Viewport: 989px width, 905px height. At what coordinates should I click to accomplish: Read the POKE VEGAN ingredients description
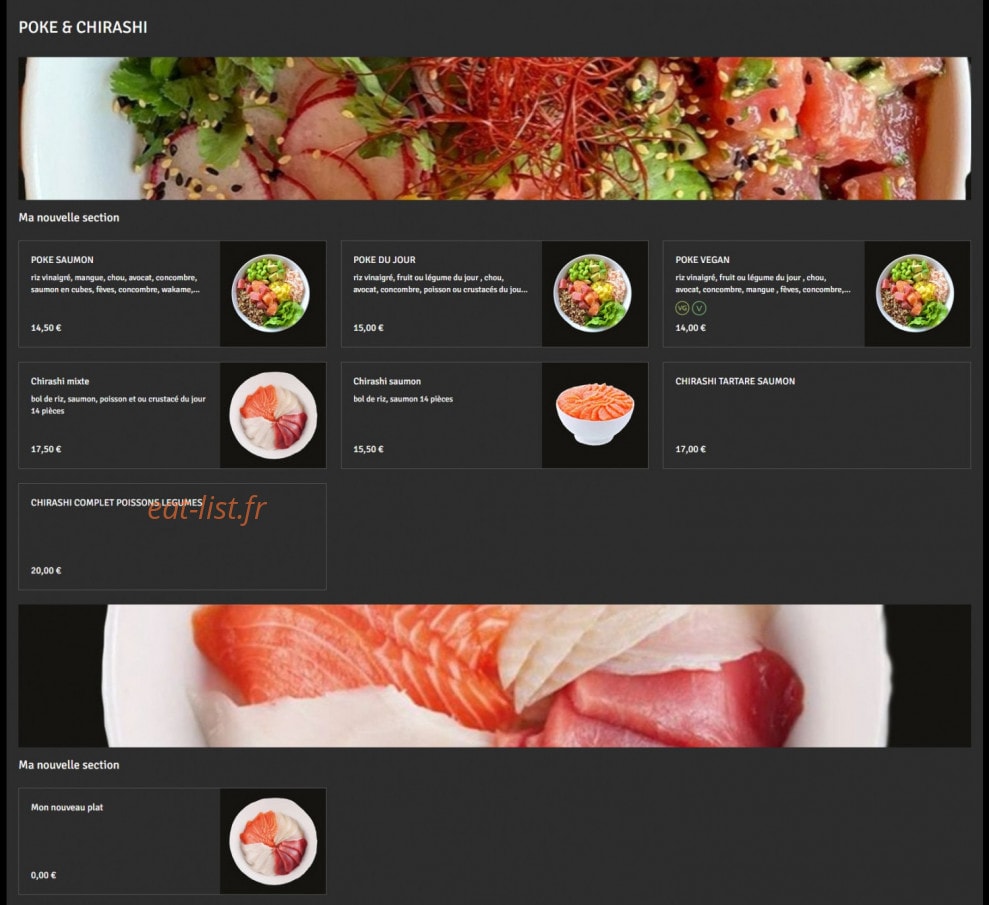(763, 284)
